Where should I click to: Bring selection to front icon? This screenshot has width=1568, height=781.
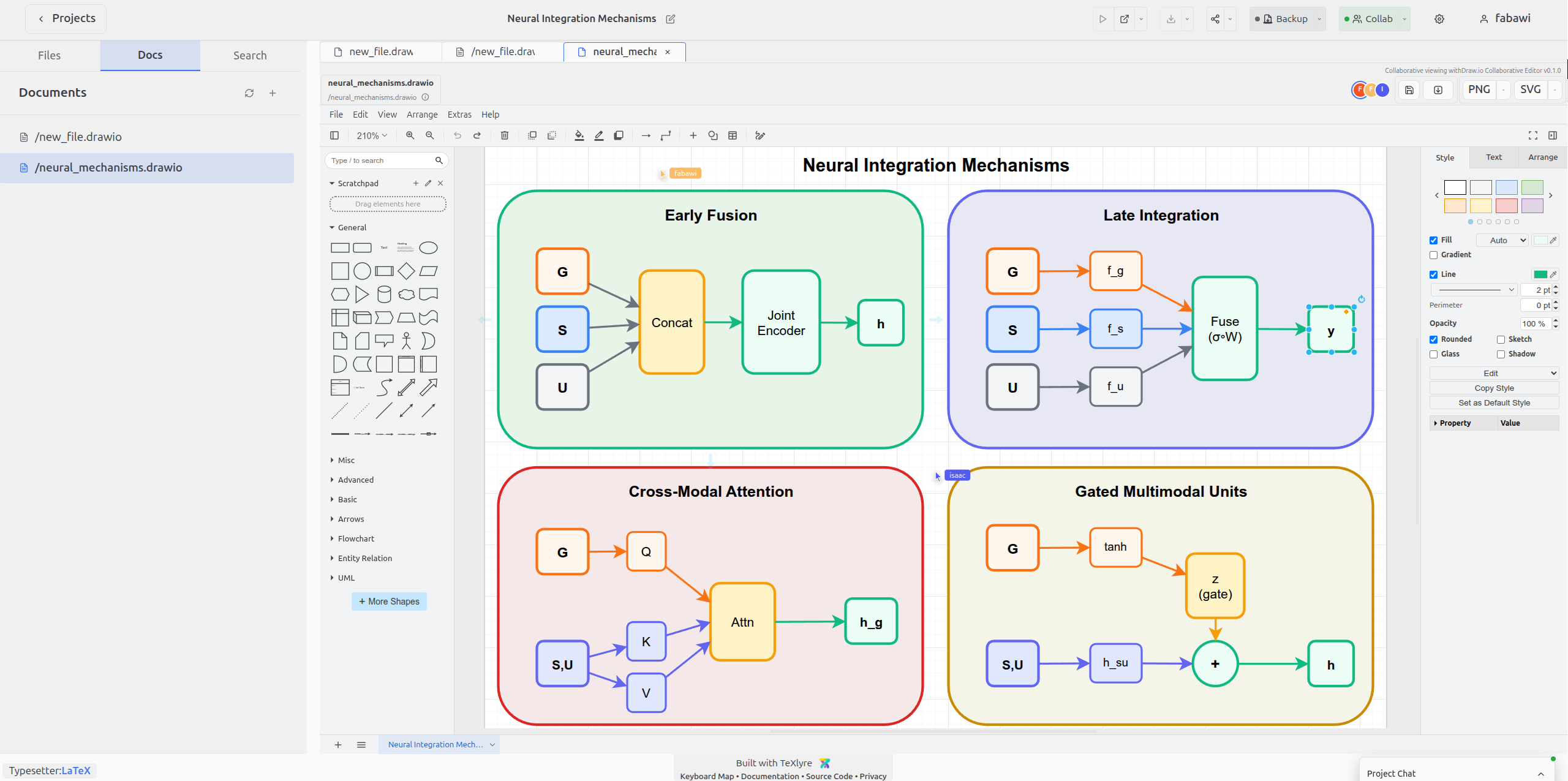pyautogui.click(x=532, y=135)
